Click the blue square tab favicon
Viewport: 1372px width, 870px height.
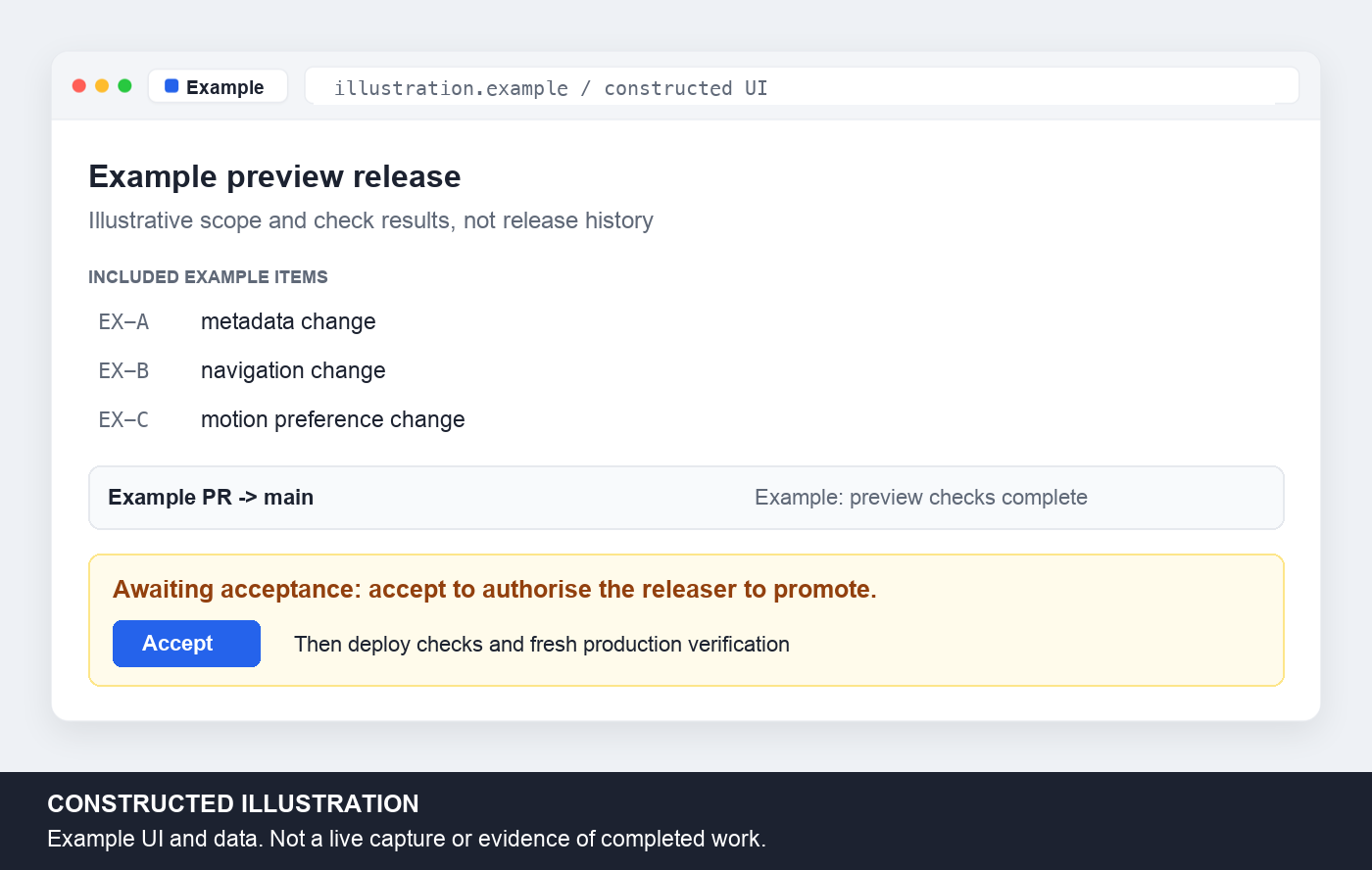tap(171, 86)
